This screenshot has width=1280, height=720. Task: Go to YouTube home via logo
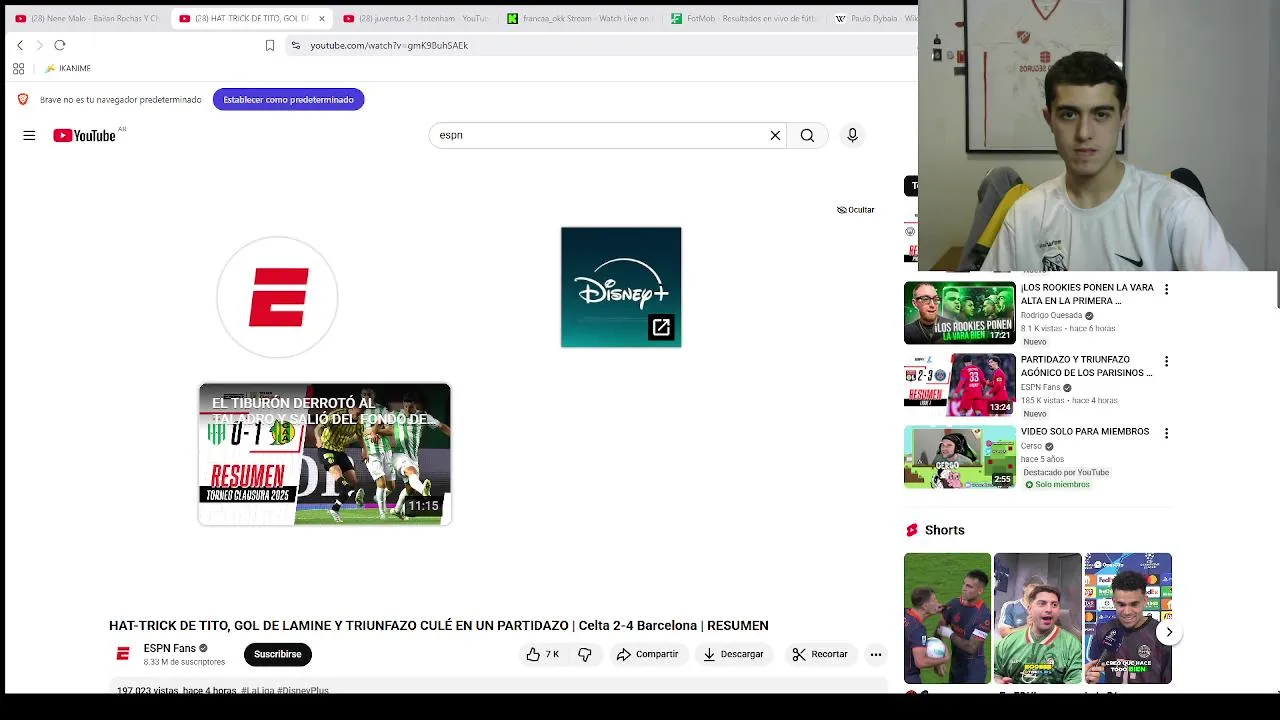[85, 135]
